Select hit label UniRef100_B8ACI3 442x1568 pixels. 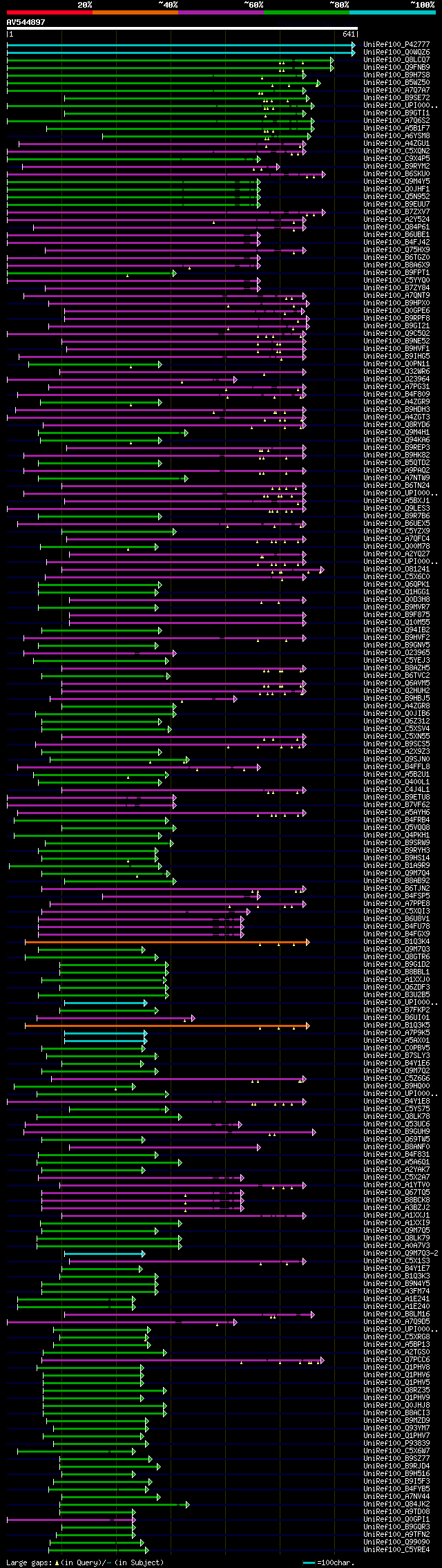pos(396,1413)
